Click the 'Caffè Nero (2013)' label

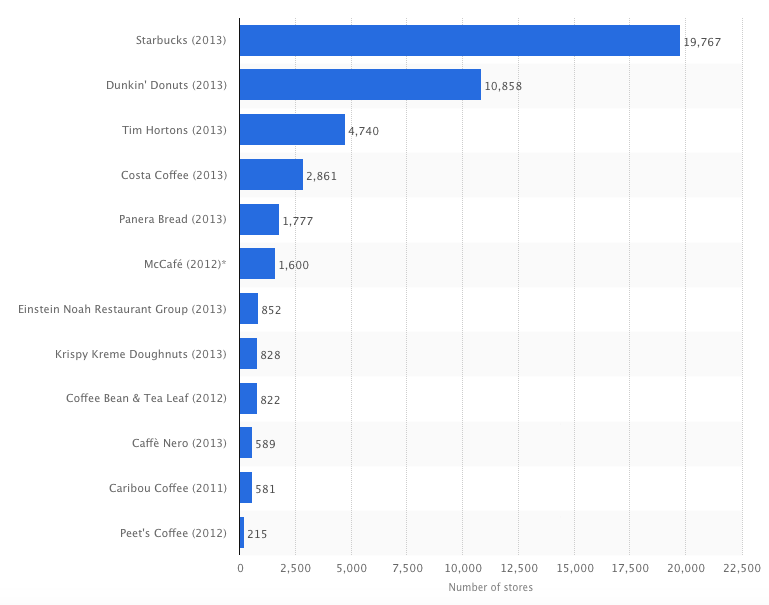pos(179,443)
